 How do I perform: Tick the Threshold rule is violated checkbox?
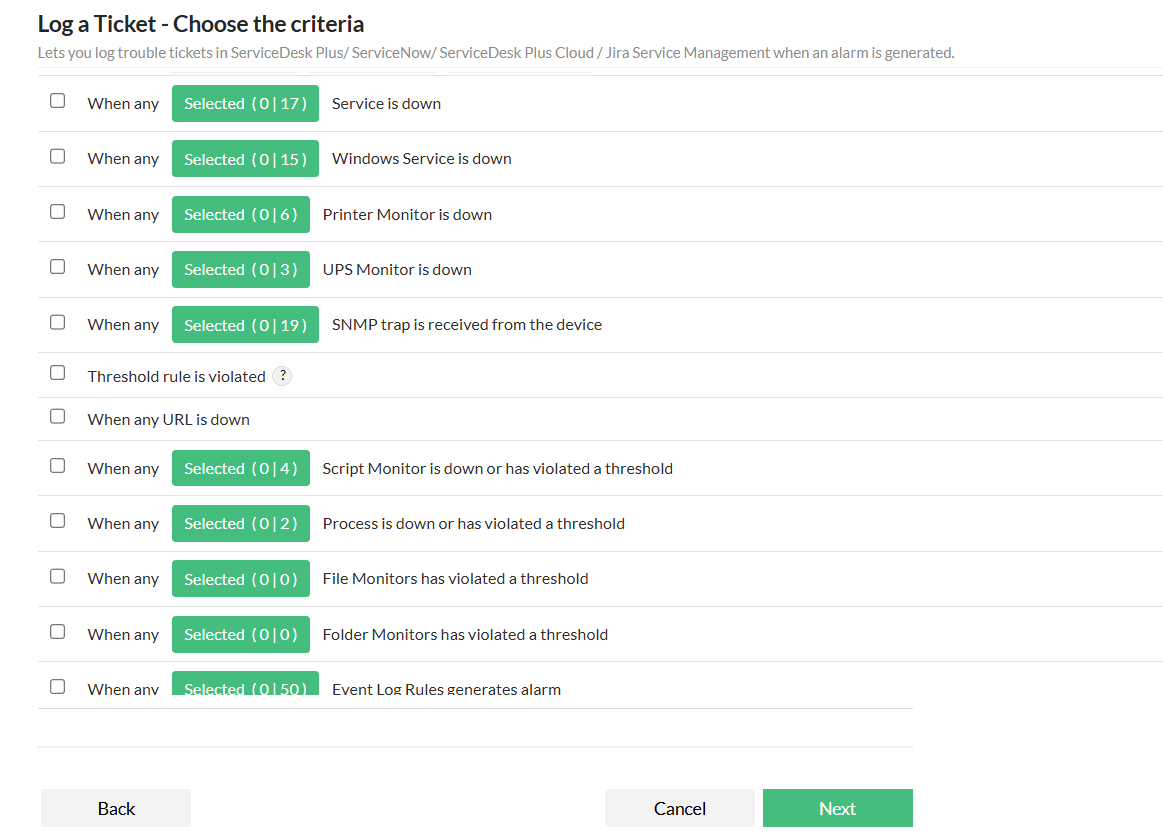(58, 373)
